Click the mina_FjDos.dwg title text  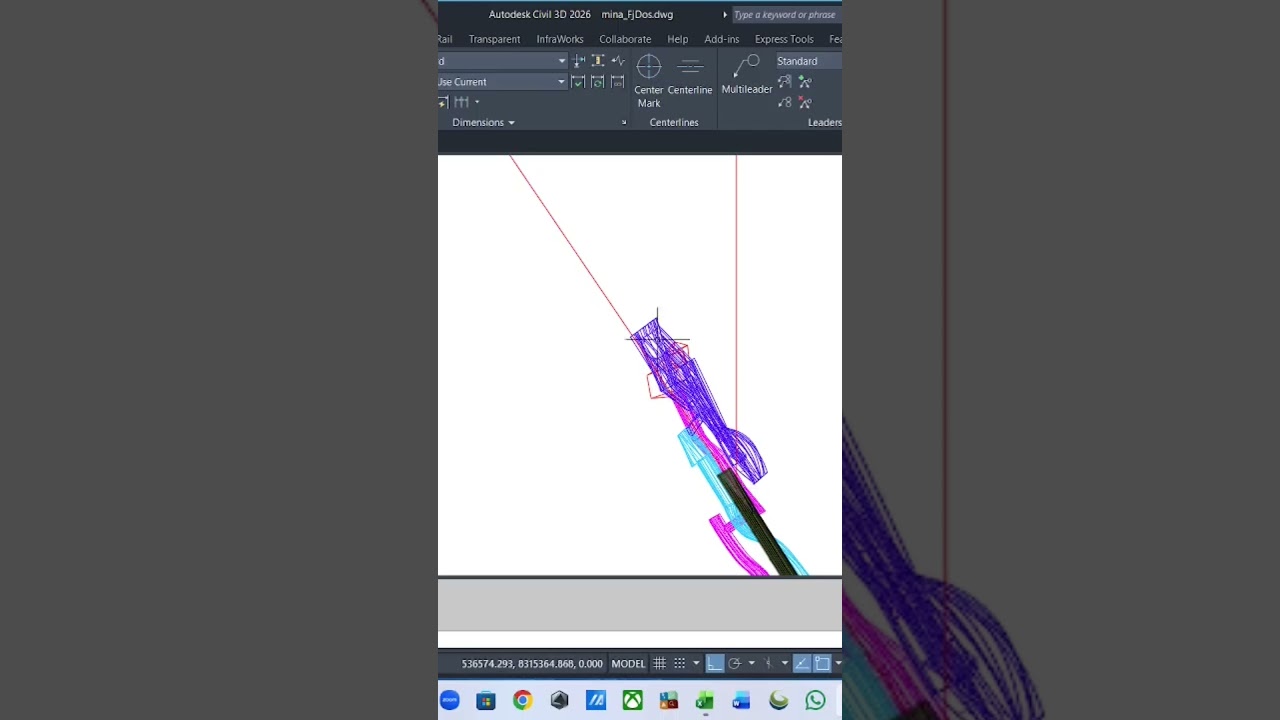pyautogui.click(x=637, y=15)
